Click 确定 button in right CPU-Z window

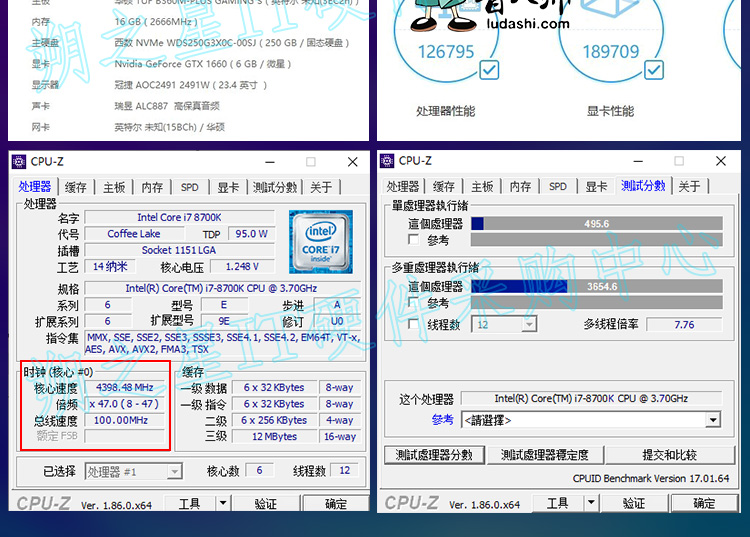pyautogui.click(x=704, y=502)
